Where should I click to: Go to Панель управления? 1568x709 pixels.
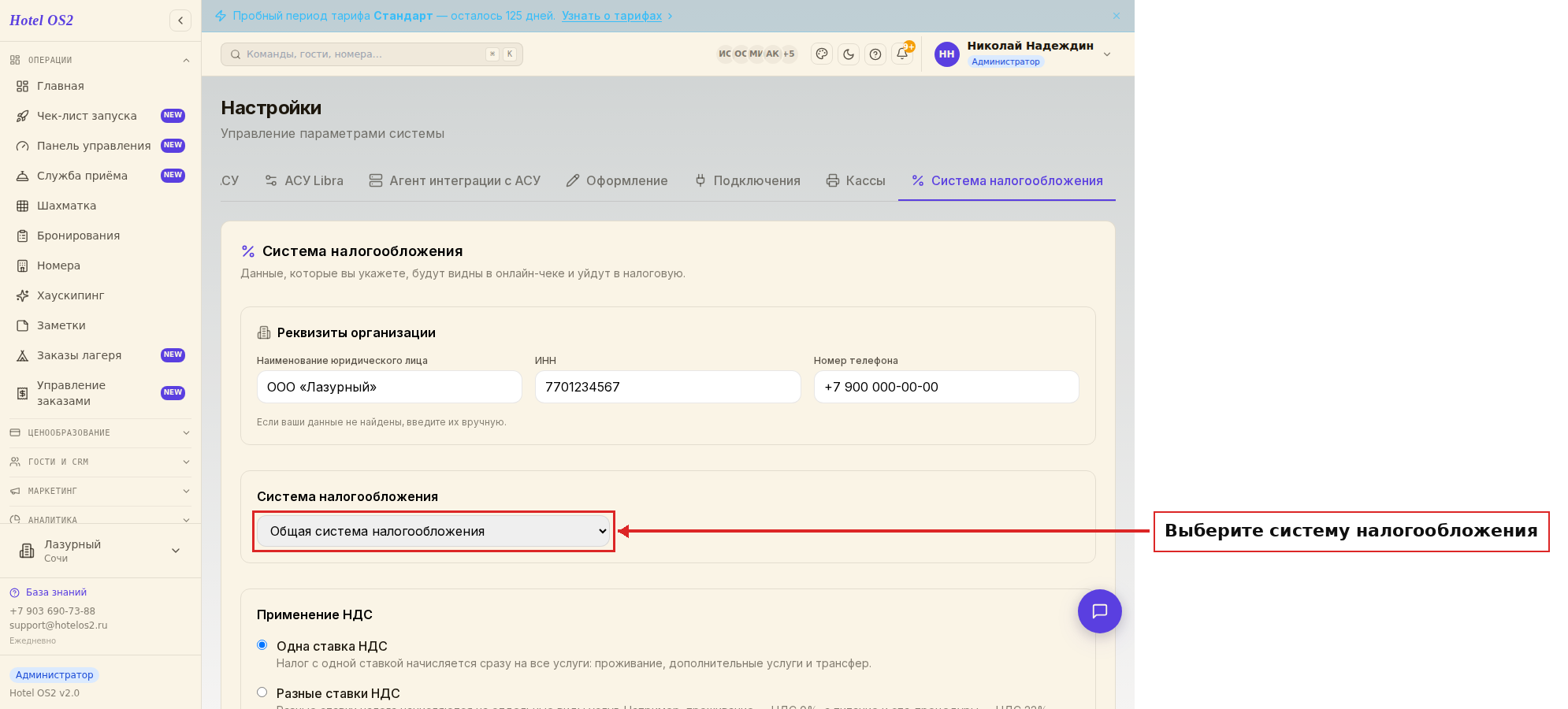(100, 146)
